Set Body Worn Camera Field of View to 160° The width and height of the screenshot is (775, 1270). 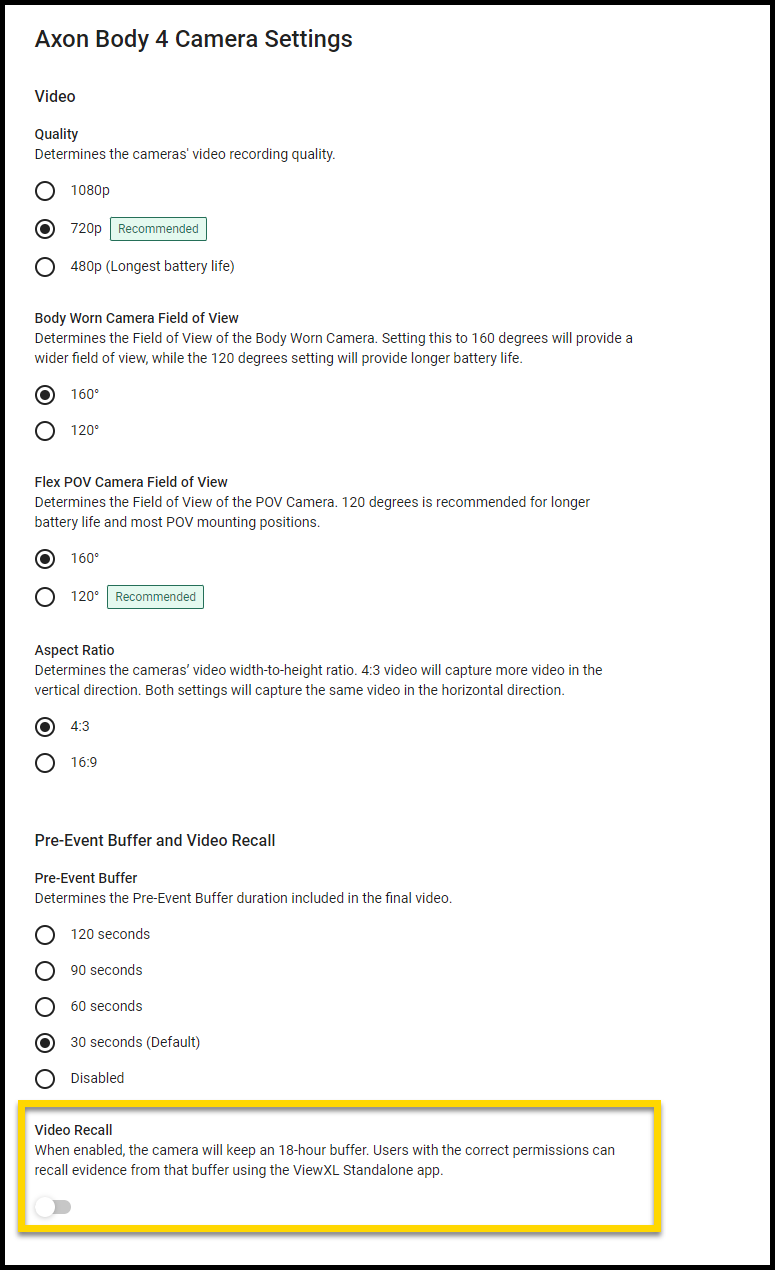pos(44,394)
